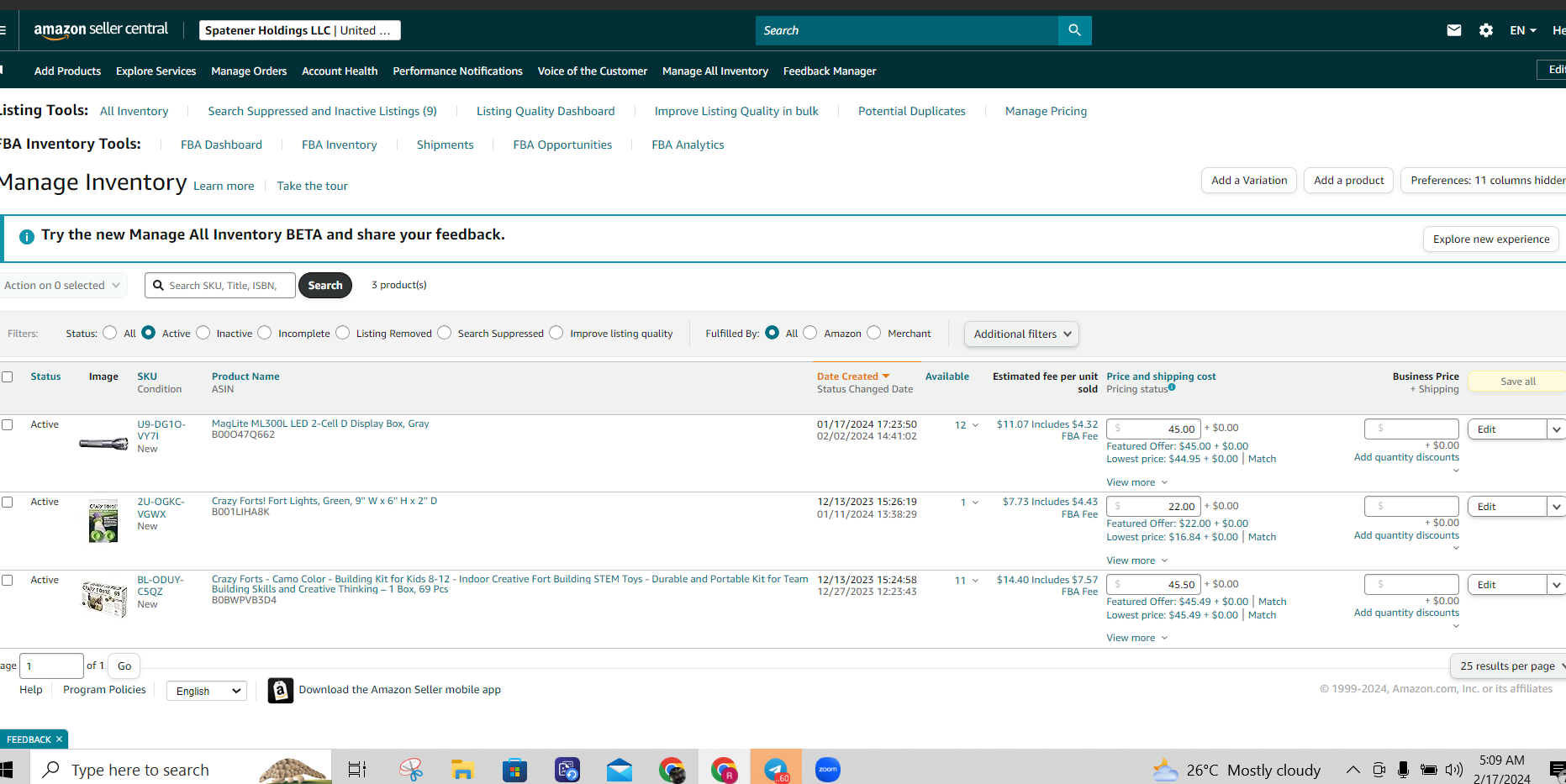
Task: Click the info icon in BETA banner
Action: coord(27,236)
